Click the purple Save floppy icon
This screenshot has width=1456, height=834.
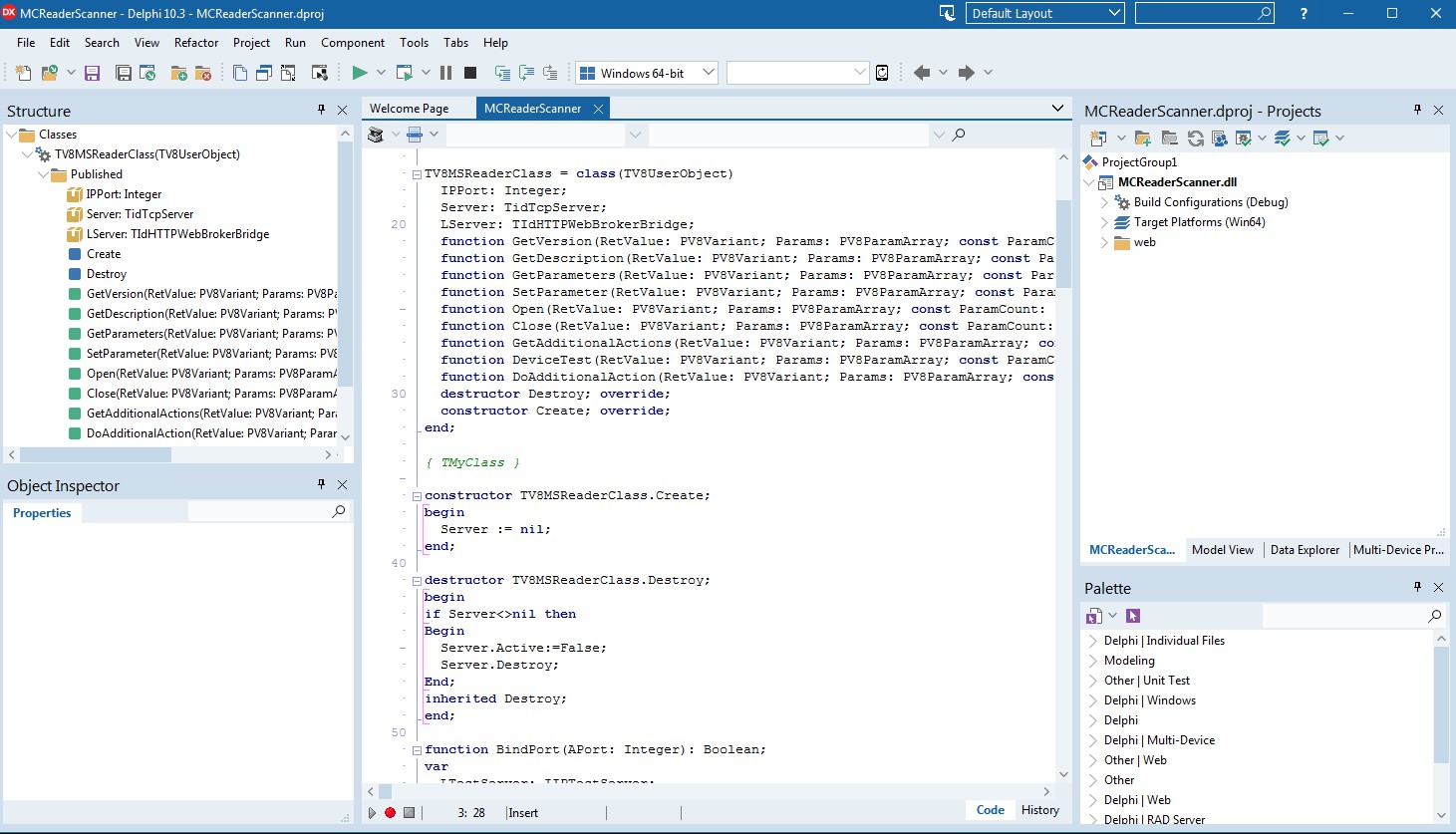pyautogui.click(x=93, y=73)
